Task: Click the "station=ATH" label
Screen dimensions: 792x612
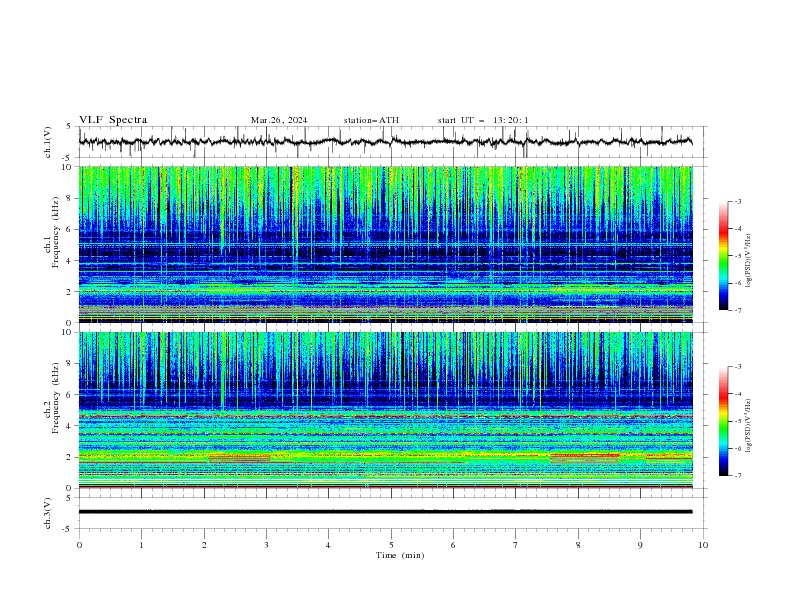Action: (x=371, y=120)
